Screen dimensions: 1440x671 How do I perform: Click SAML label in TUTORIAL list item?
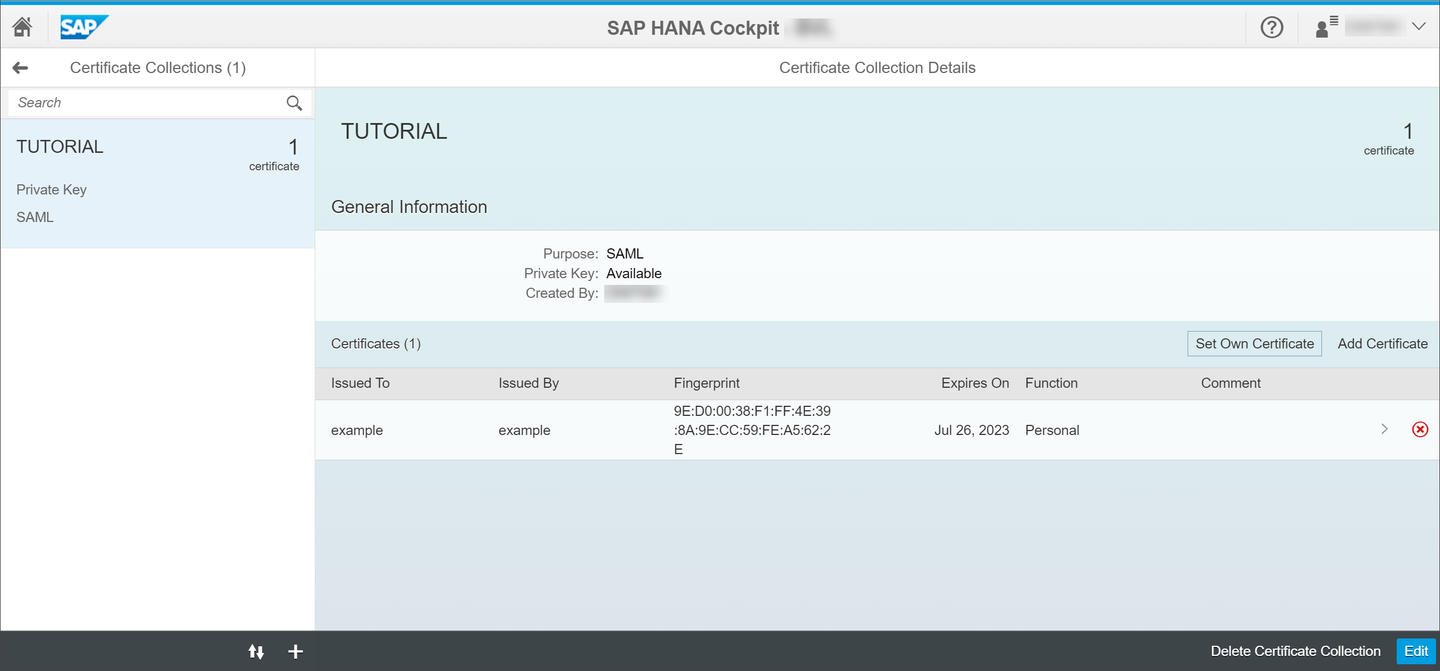tap(35, 217)
